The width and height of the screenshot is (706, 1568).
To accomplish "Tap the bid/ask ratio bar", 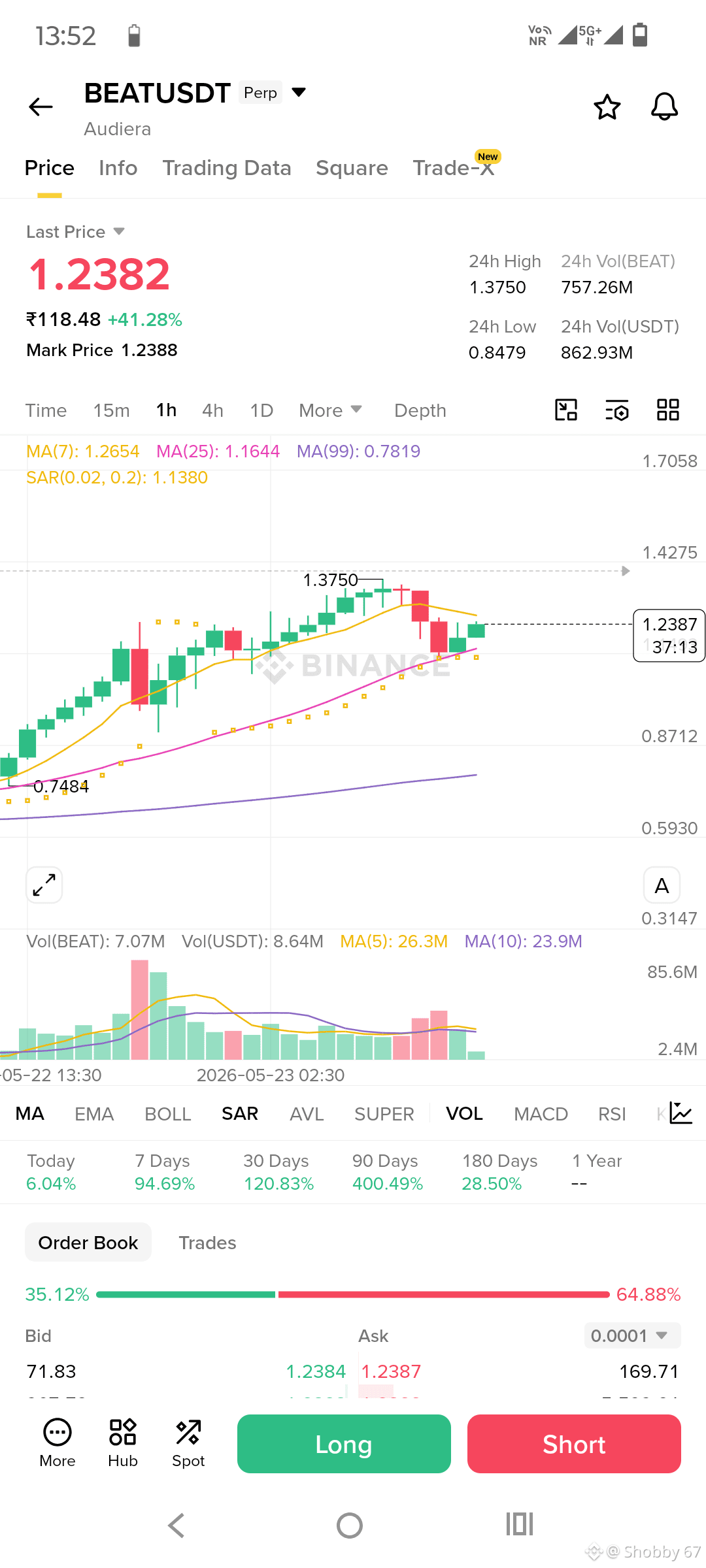I will tap(353, 1294).
